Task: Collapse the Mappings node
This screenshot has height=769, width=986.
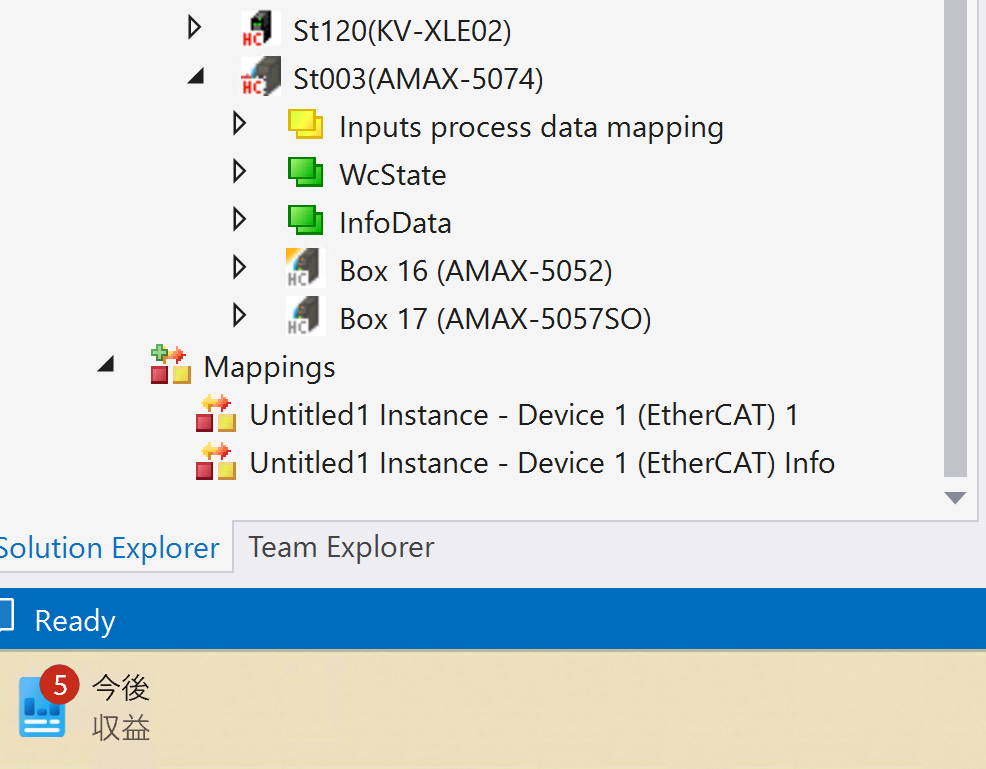Action: coord(106,366)
